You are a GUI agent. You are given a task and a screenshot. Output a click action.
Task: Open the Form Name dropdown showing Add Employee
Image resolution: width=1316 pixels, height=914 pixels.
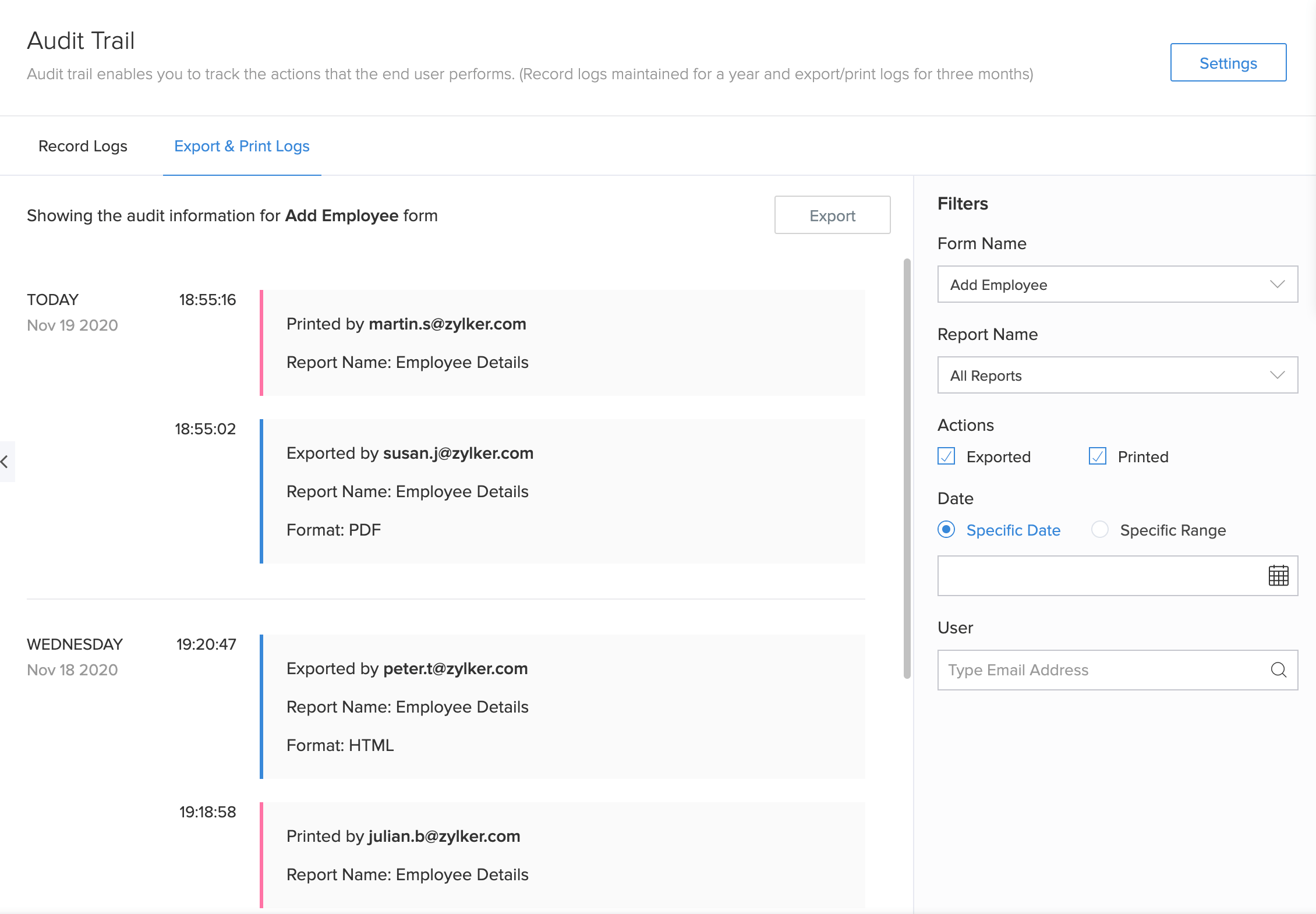1117,285
